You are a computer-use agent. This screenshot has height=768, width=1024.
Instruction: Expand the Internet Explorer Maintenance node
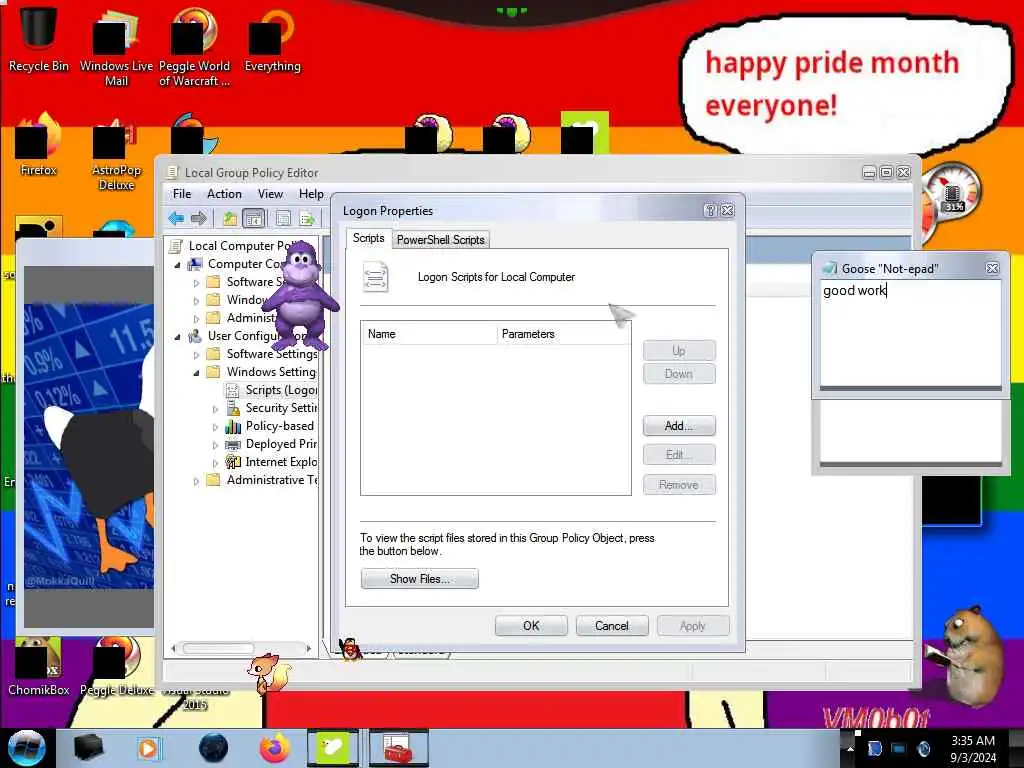pyautogui.click(x=215, y=463)
